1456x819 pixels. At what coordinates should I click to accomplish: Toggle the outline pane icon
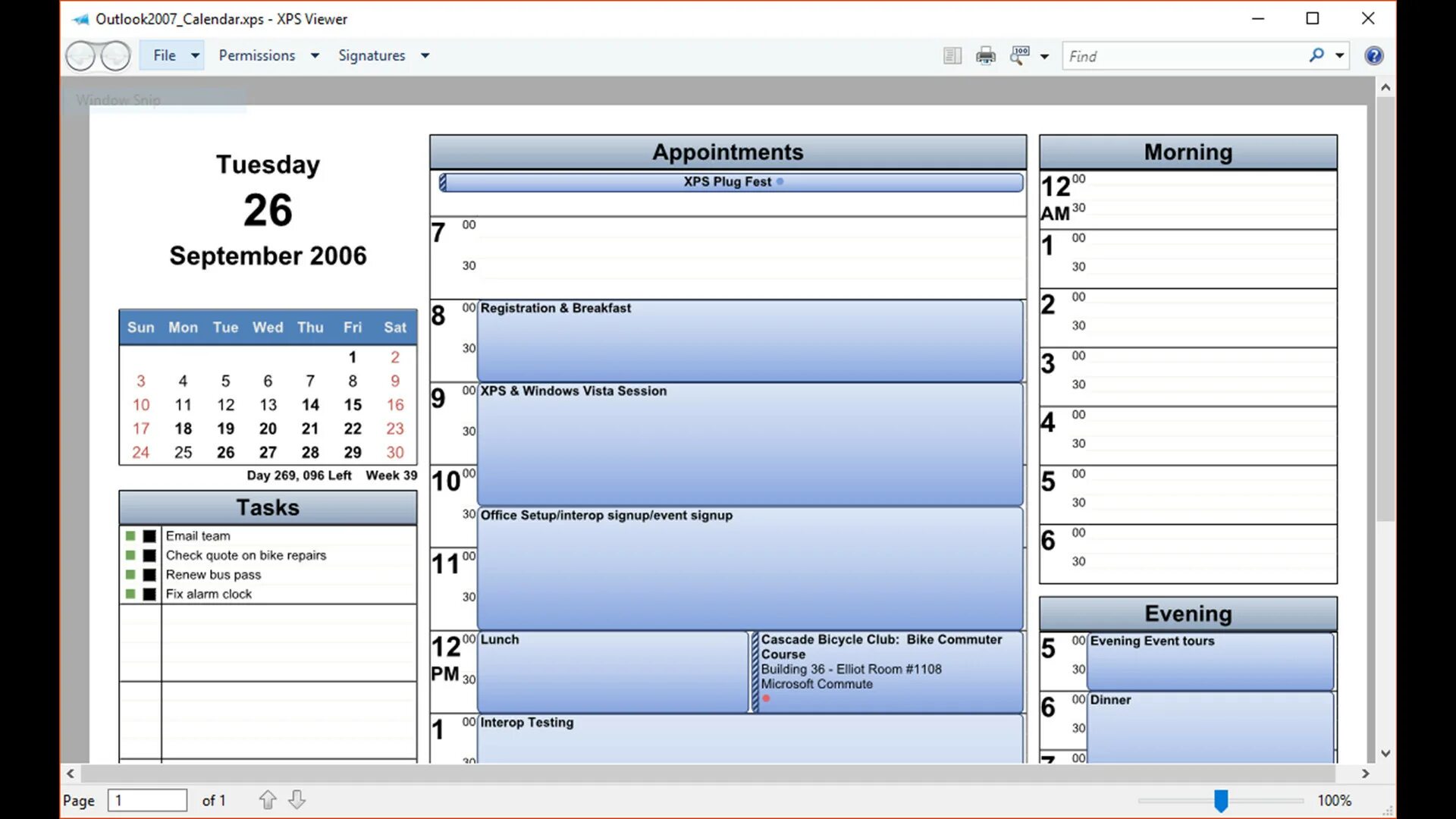tap(952, 56)
